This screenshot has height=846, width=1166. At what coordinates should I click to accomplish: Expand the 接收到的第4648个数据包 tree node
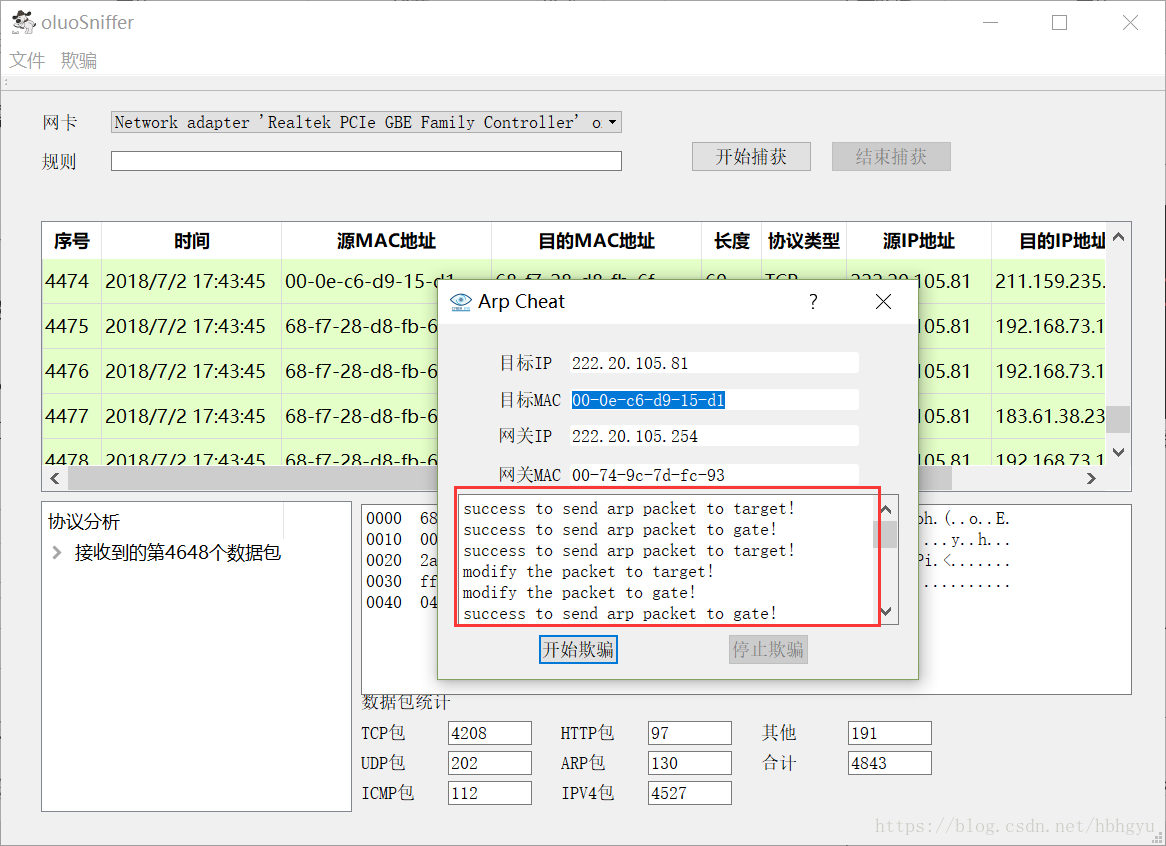click(57, 552)
